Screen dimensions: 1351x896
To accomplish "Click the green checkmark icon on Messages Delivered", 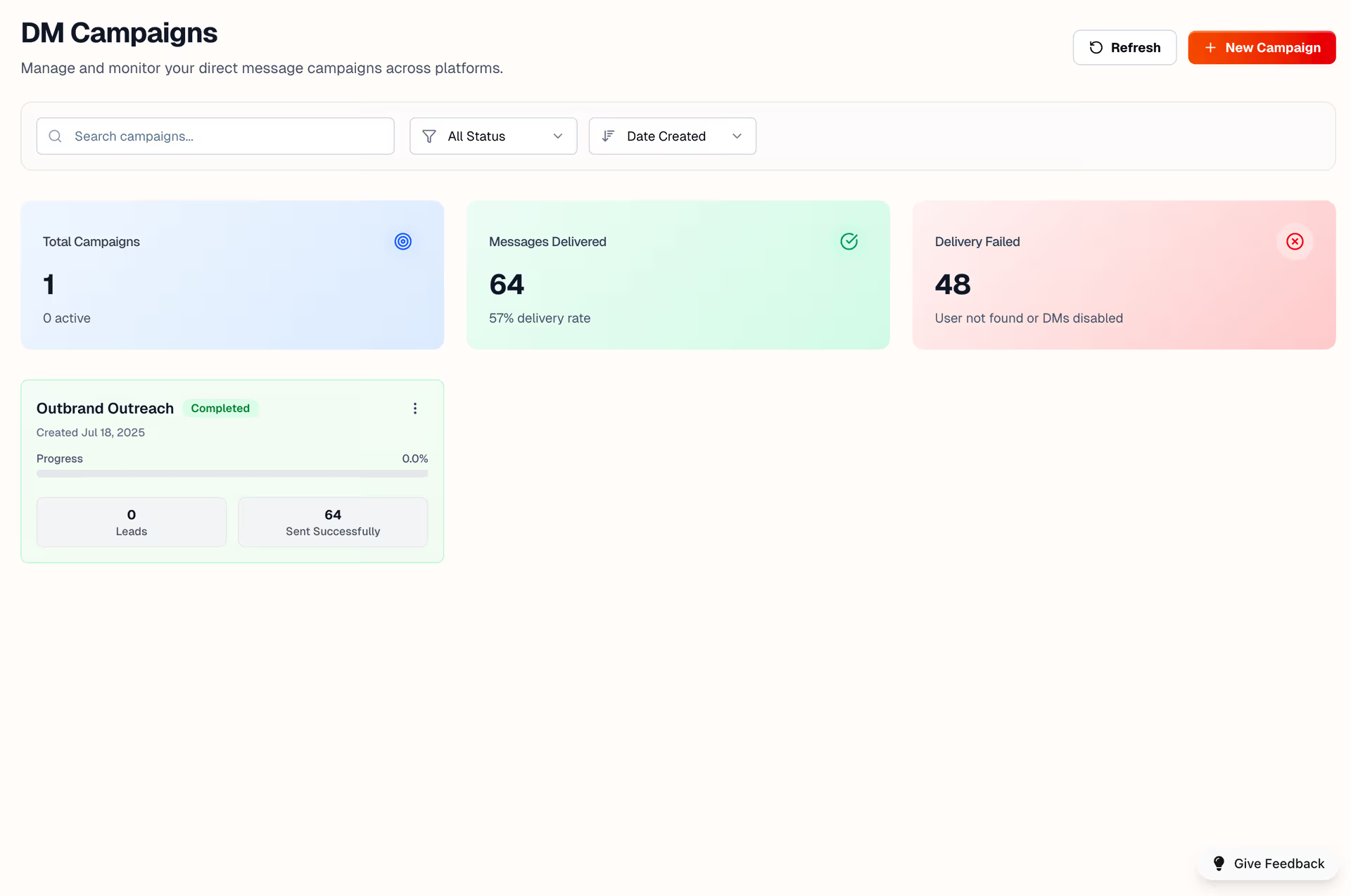I will [x=849, y=241].
